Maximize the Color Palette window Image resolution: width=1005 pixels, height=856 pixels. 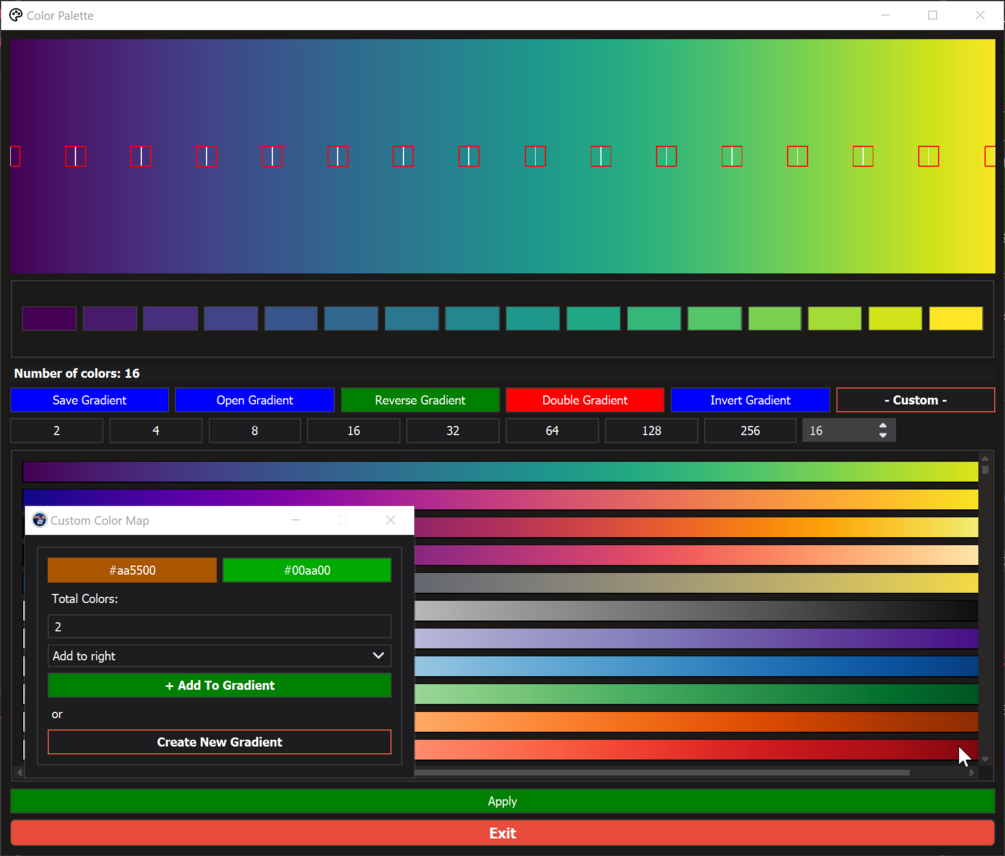pyautogui.click(x=933, y=15)
